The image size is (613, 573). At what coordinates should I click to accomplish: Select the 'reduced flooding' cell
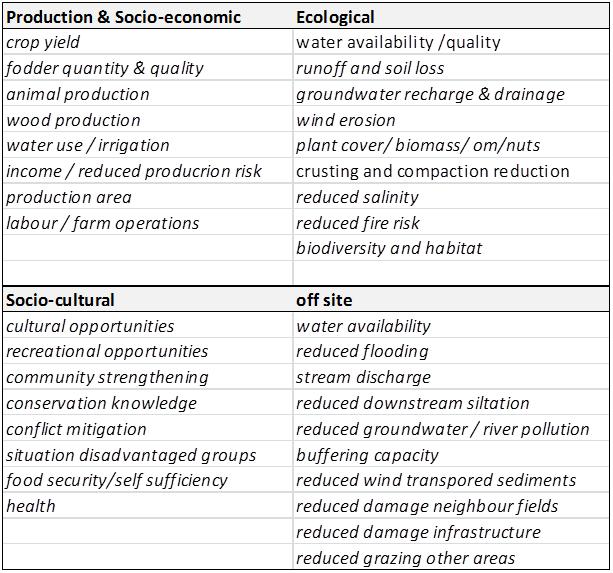(x=362, y=351)
